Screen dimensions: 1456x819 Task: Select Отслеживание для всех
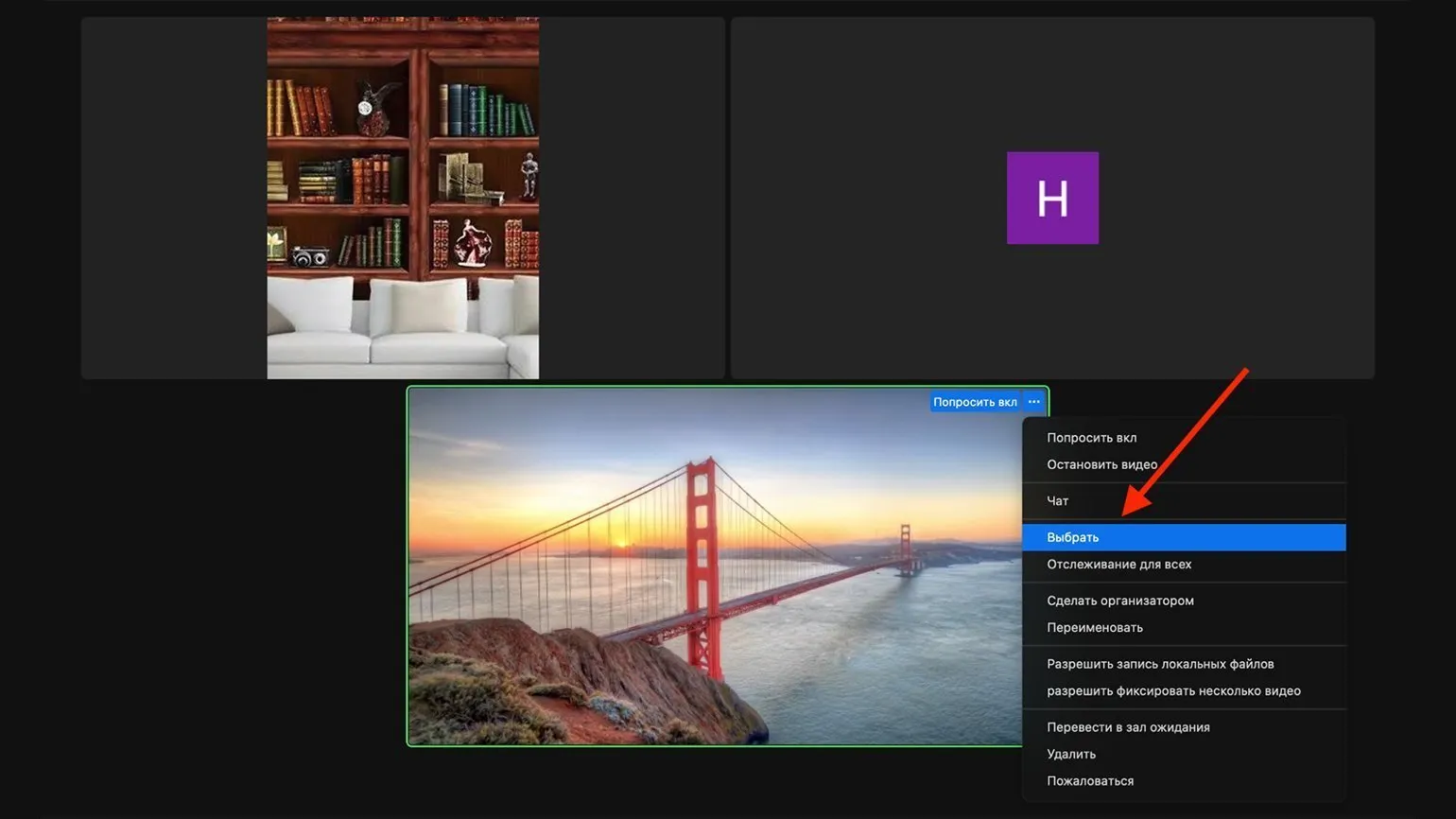pos(1118,565)
